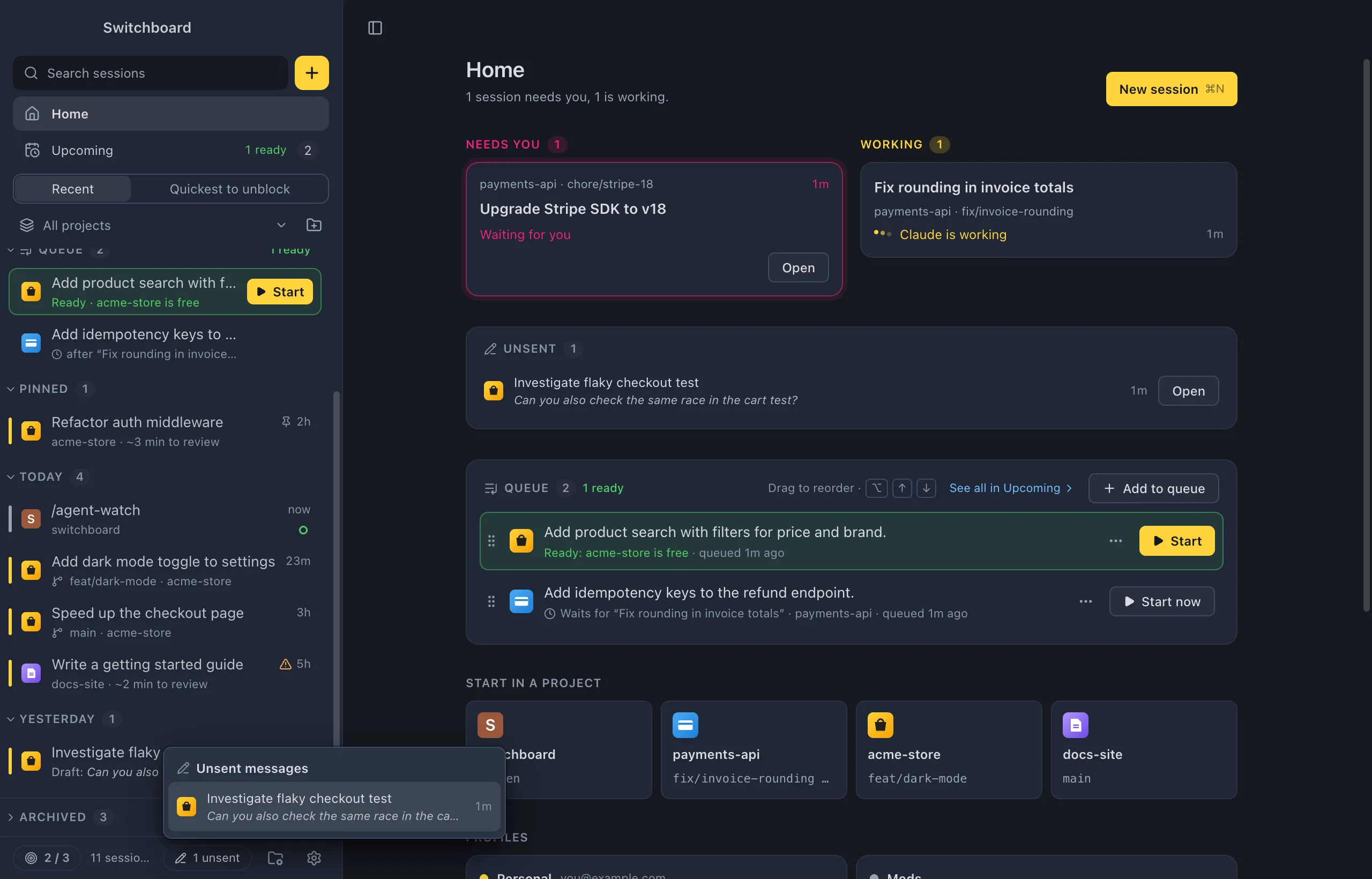Open Refactor auth middleware pinned session
Image resolution: width=1372 pixels, height=879 pixels.
point(166,431)
